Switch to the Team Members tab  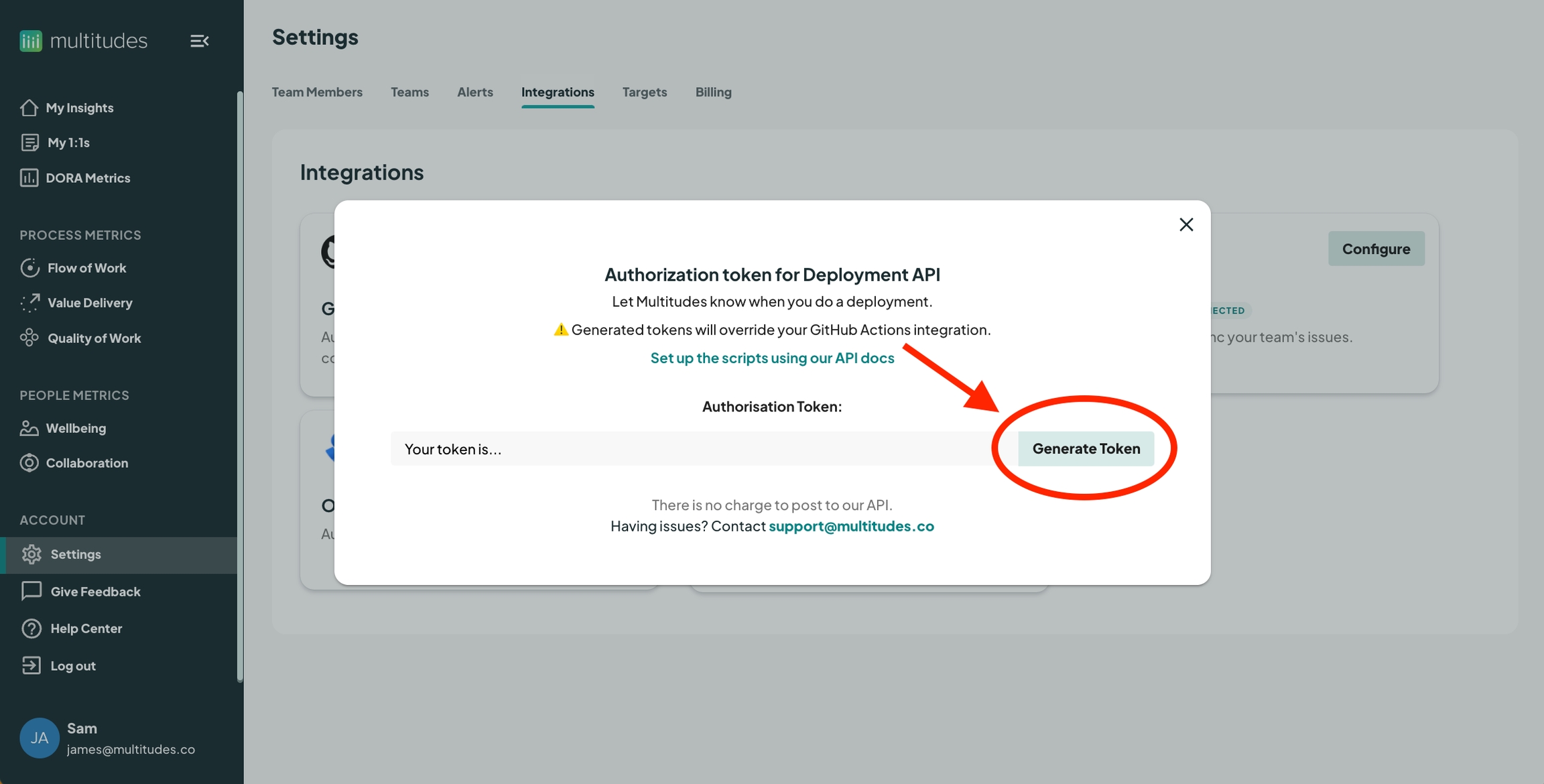(x=317, y=92)
